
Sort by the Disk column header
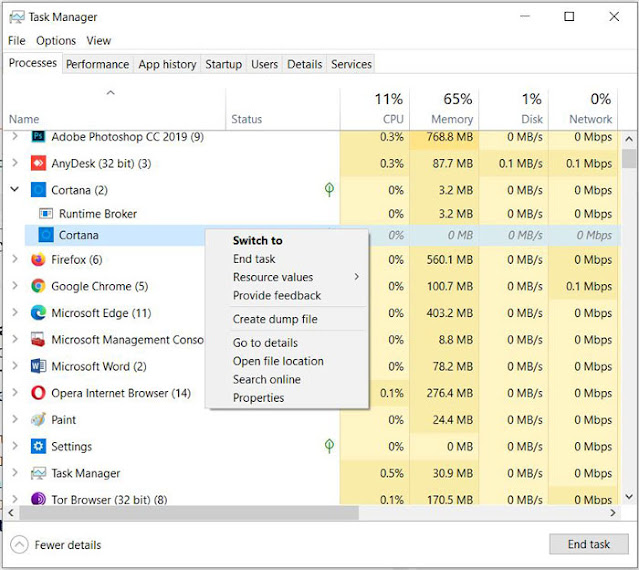[513, 109]
